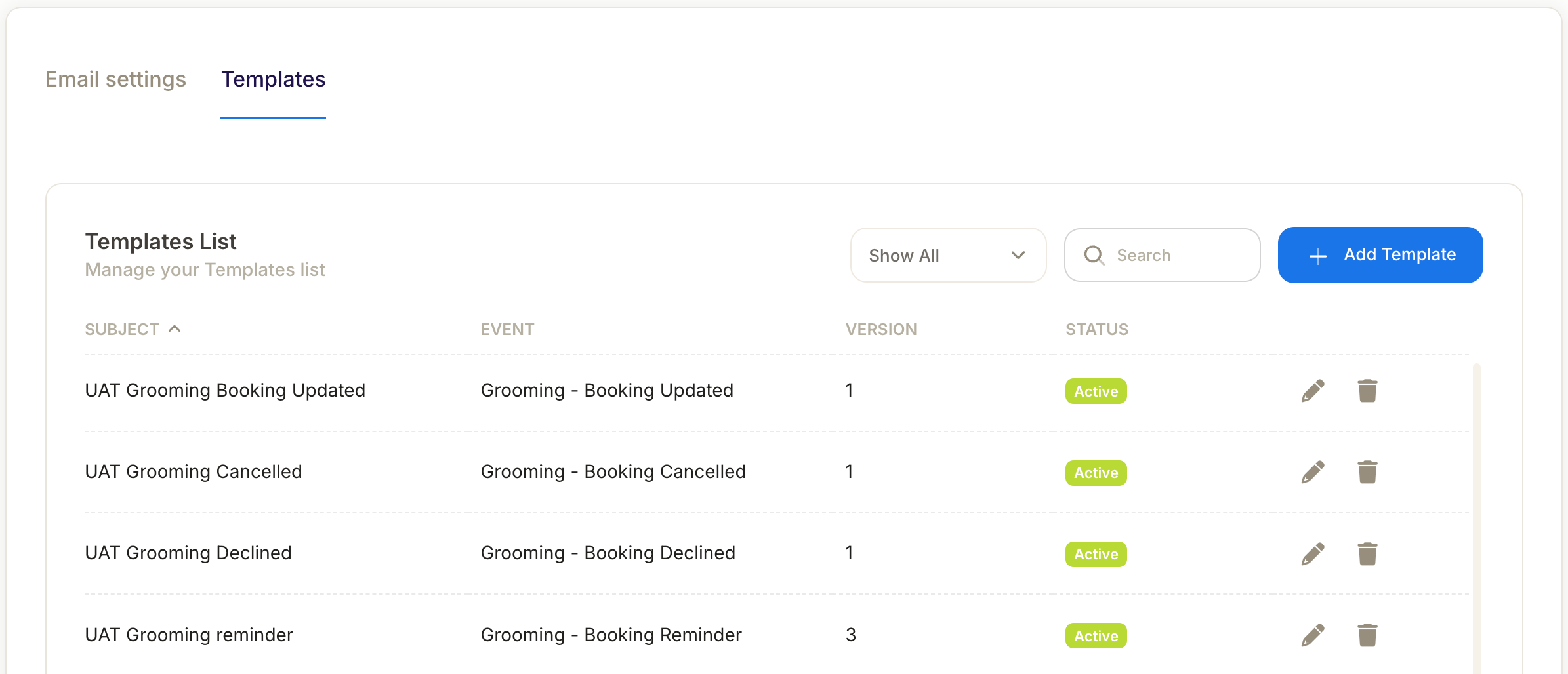
Task: Click the UAT Grooming reminder subject
Action: click(x=189, y=635)
